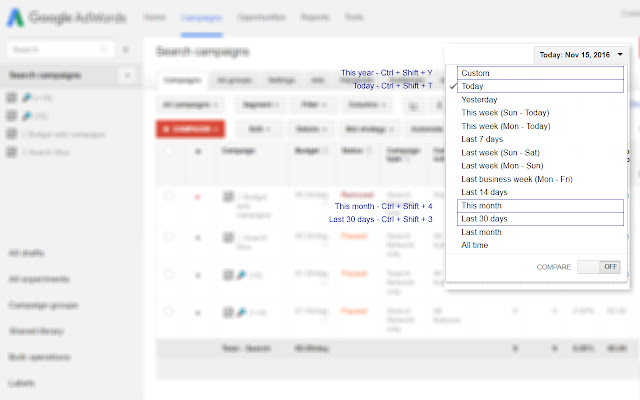Select Last week (Mon - Sun)
The width and height of the screenshot is (640, 400).
(x=502, y=166)
